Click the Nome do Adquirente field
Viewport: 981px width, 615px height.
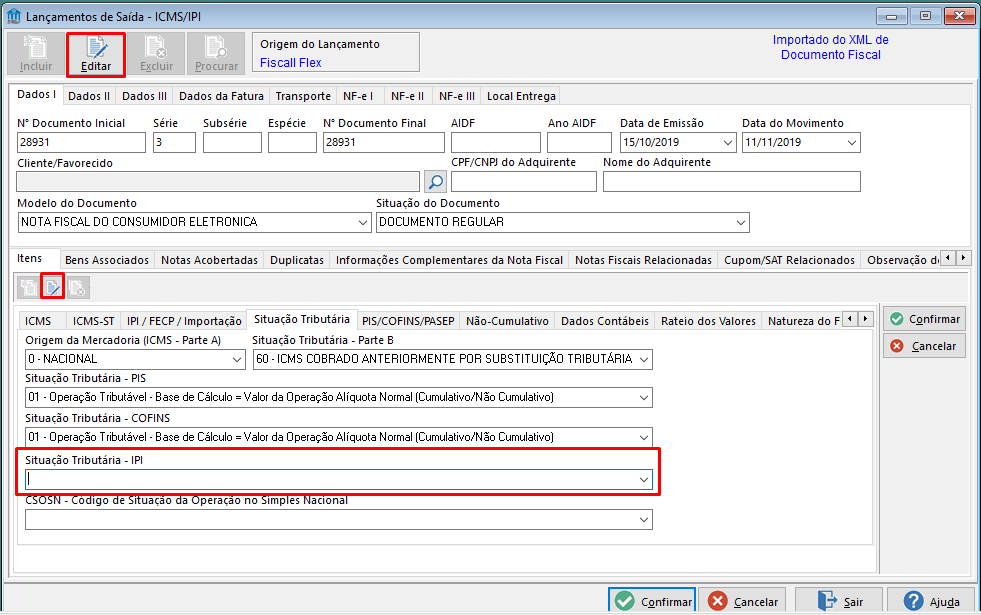731,182
